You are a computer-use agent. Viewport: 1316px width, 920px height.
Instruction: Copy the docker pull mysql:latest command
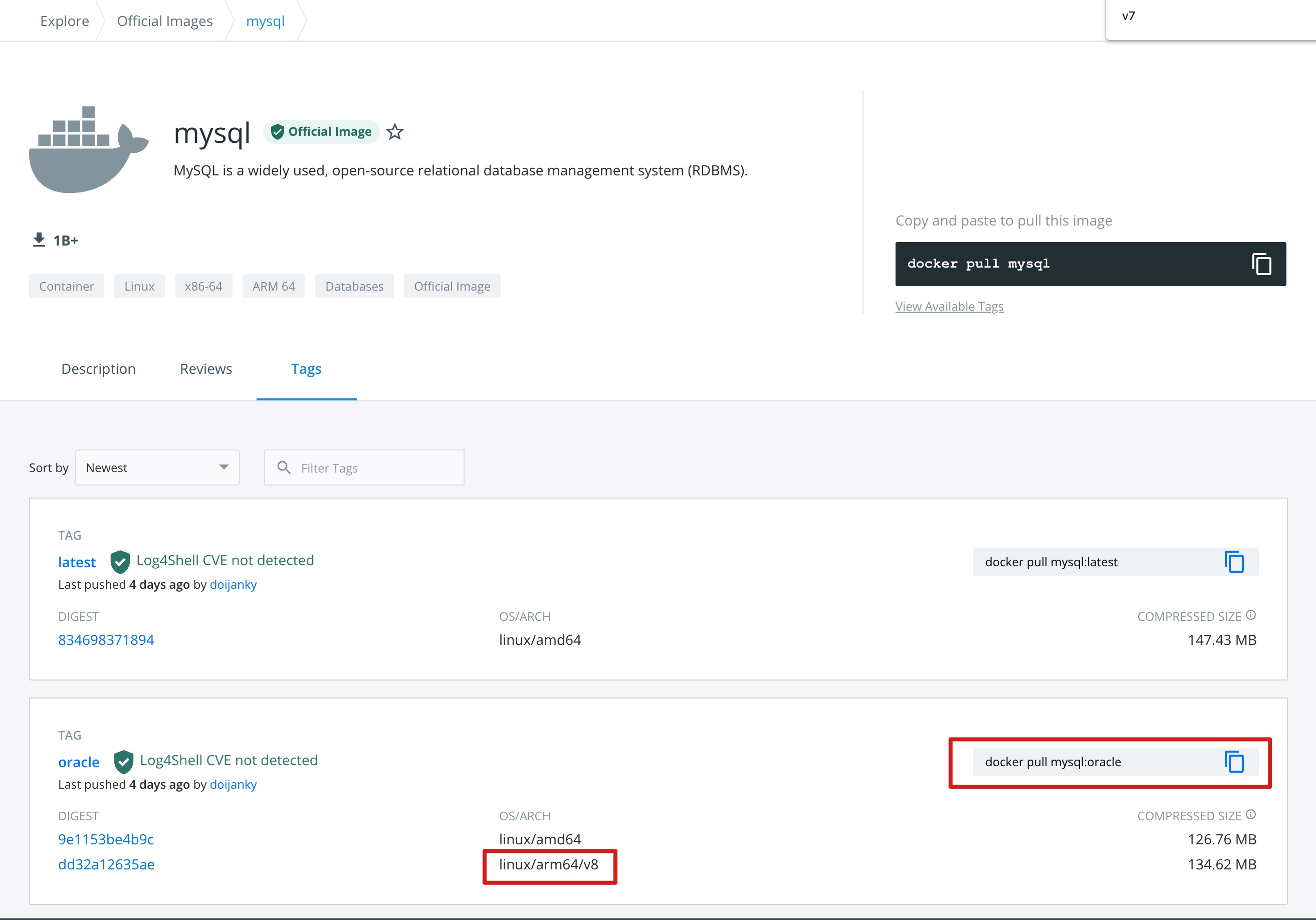click(1234, 562)
